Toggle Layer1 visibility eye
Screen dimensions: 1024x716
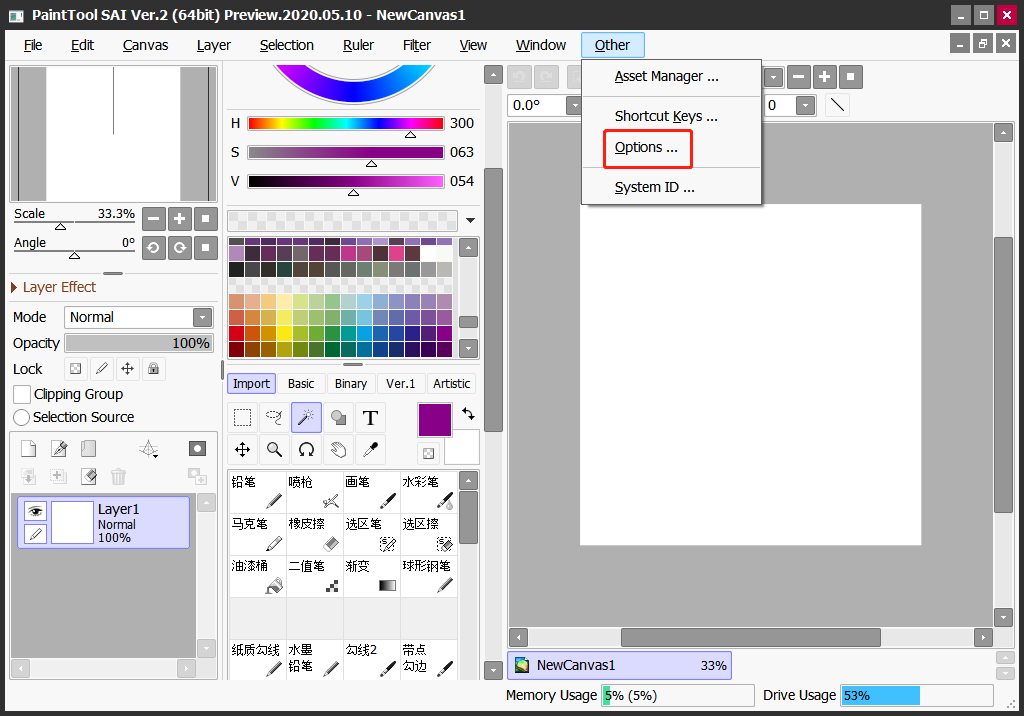click(35, 511)
